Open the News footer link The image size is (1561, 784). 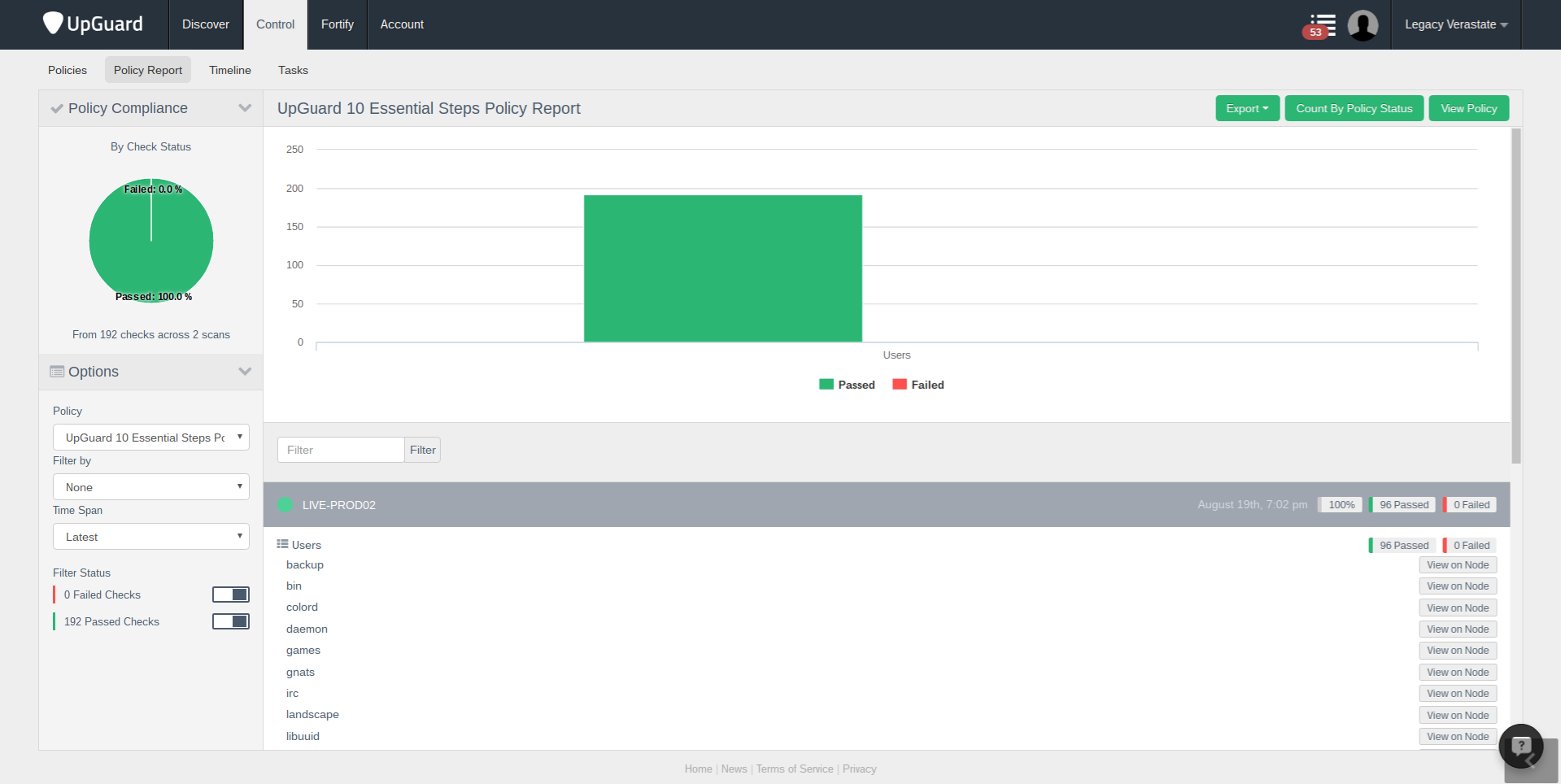click(734, 769)
